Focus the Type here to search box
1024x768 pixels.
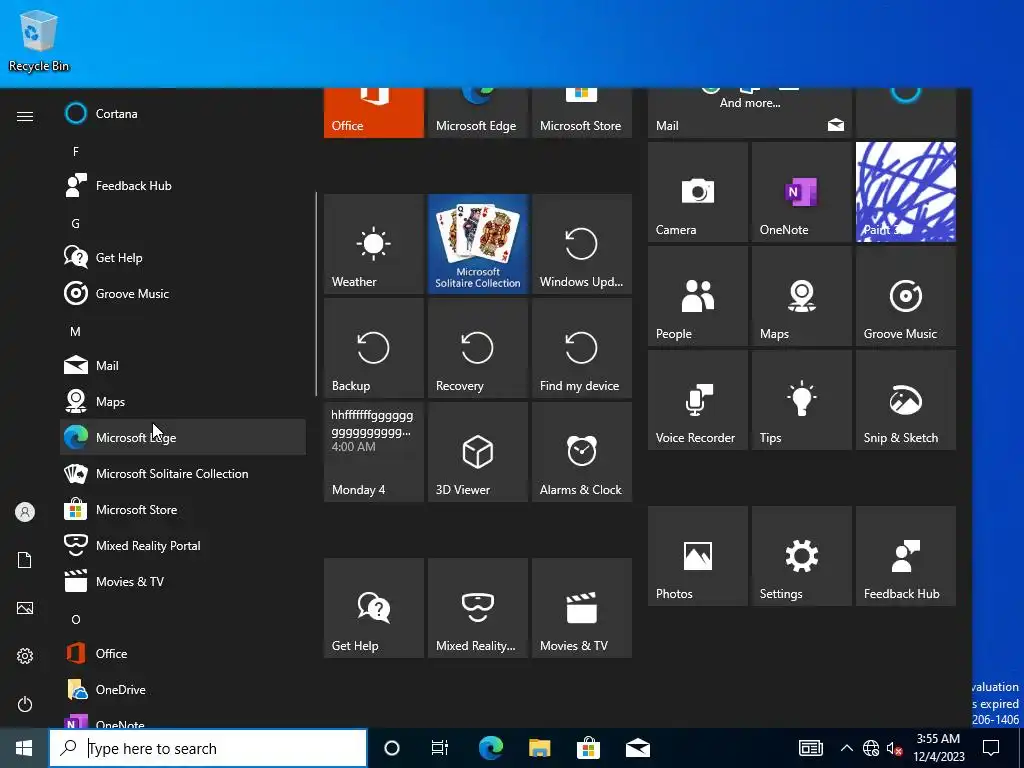click(x=208, y=748)
